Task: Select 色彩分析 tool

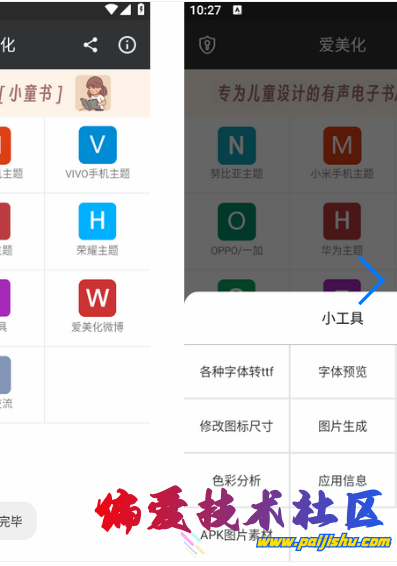Action: pyautogui.click(x=237, y=480)
